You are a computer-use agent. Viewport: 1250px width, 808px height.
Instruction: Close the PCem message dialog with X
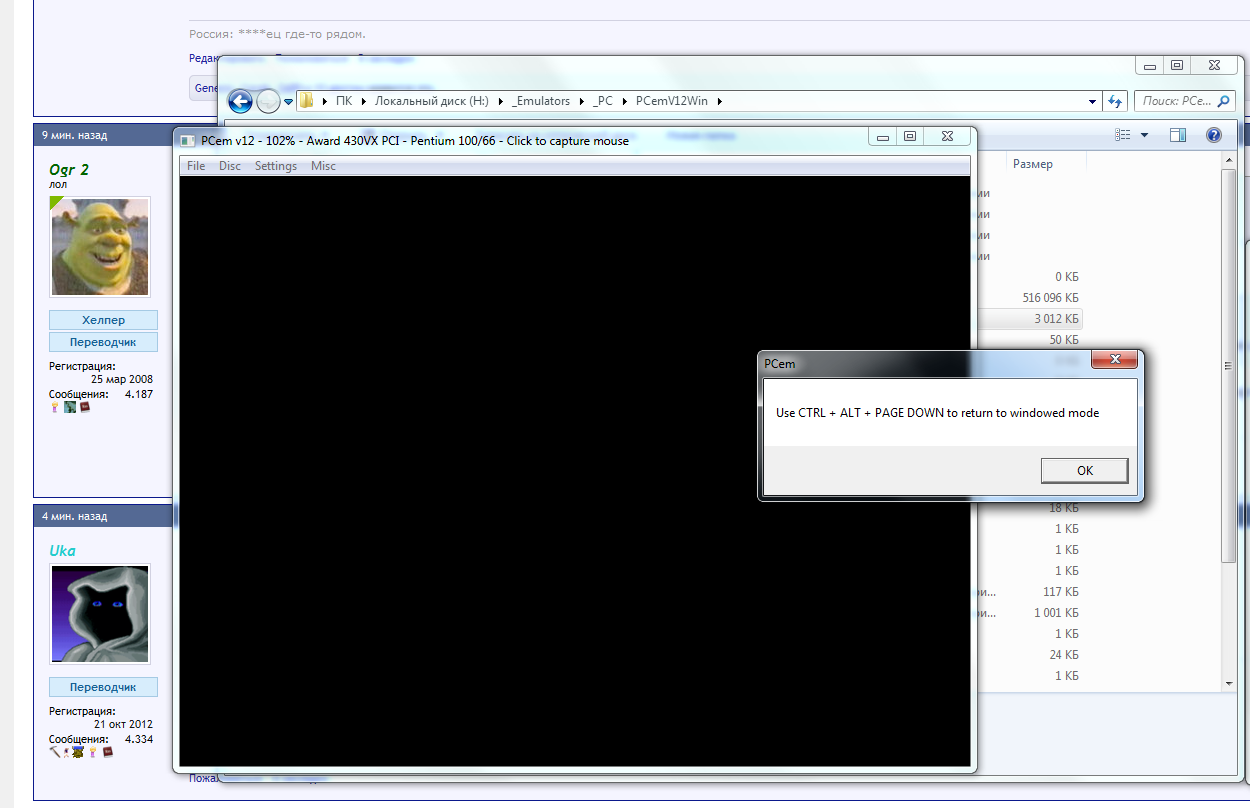click(x=1113, y=361)
